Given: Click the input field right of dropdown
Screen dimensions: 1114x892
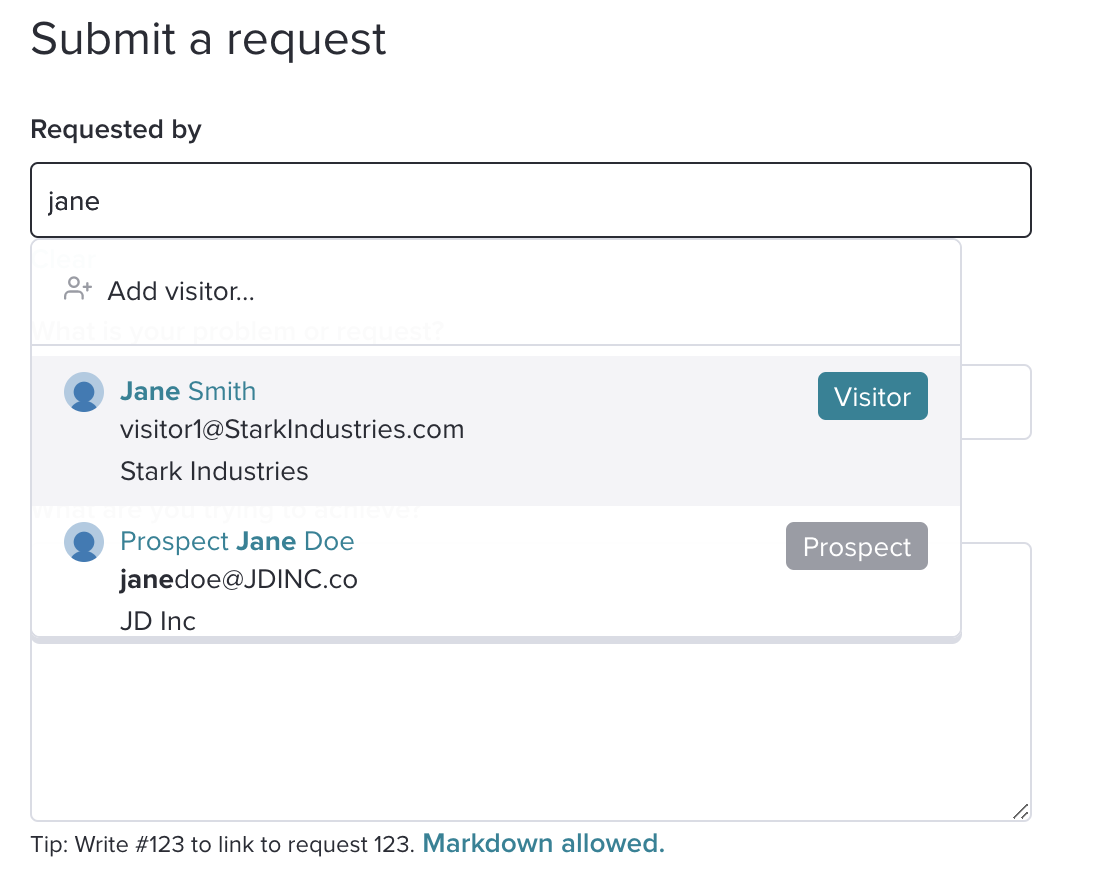Looking at the screenshot, I should click(996, 402).
